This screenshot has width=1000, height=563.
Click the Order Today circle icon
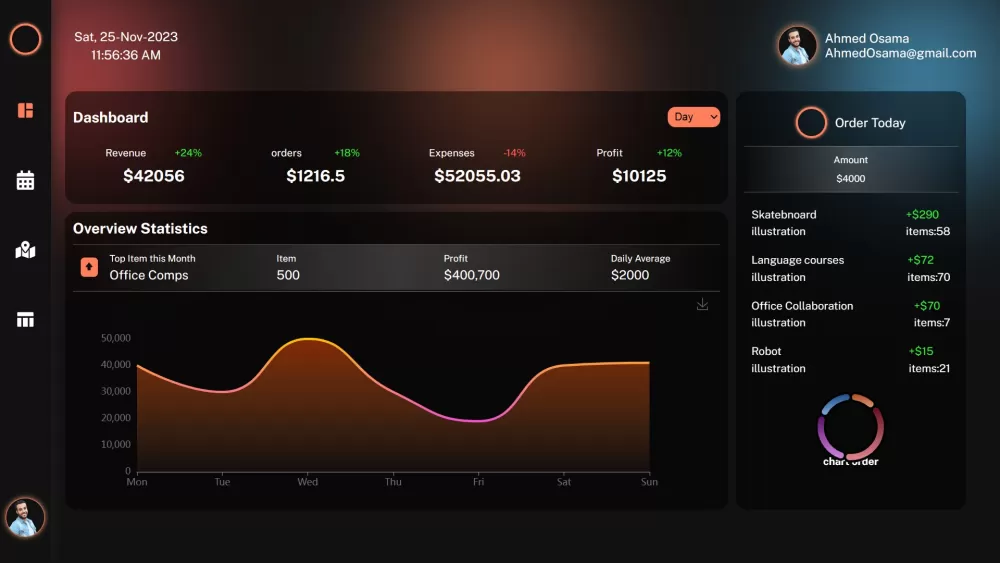click(811, 122)
